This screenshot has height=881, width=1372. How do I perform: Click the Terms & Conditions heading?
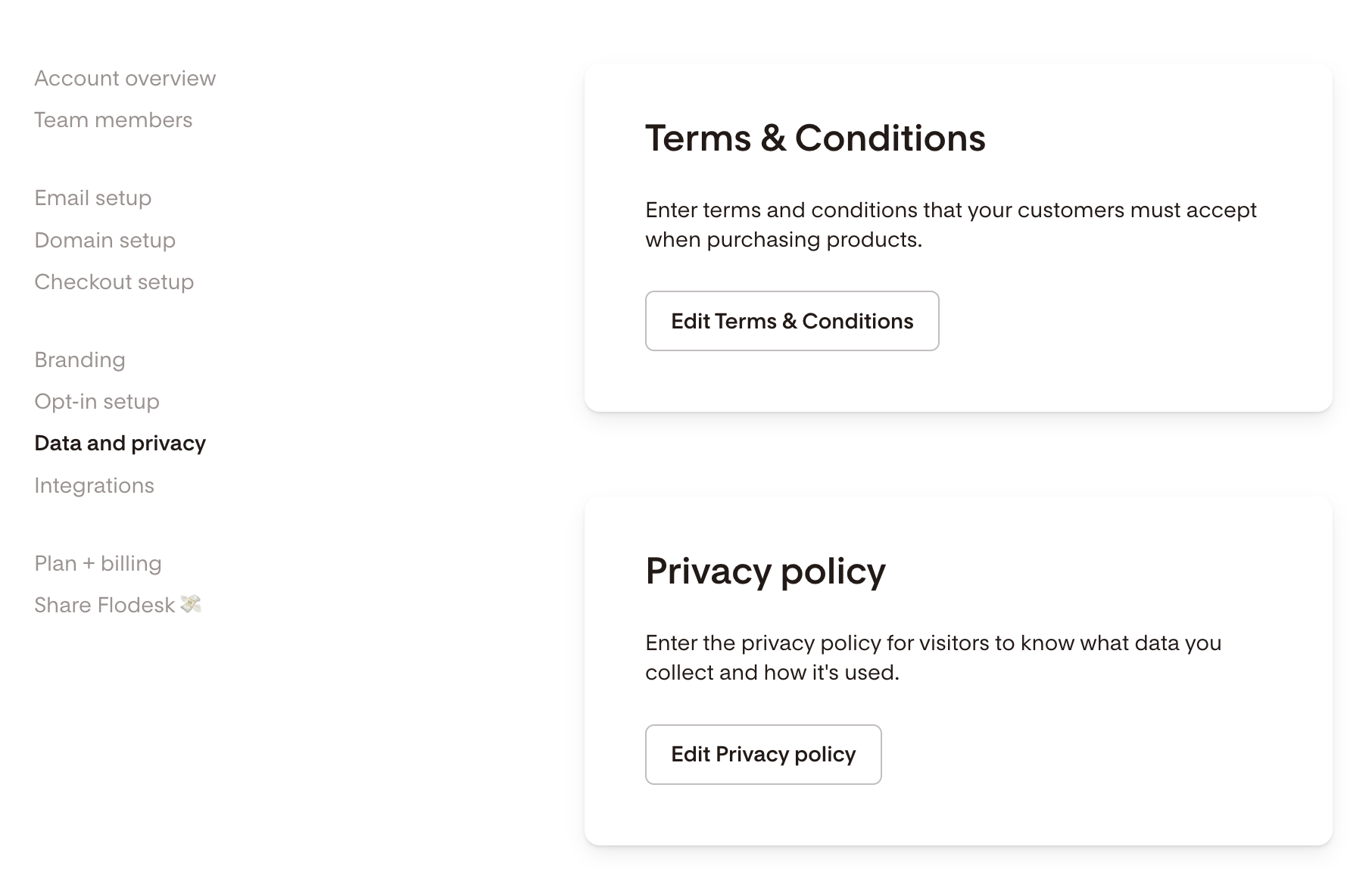coord(815,139)
